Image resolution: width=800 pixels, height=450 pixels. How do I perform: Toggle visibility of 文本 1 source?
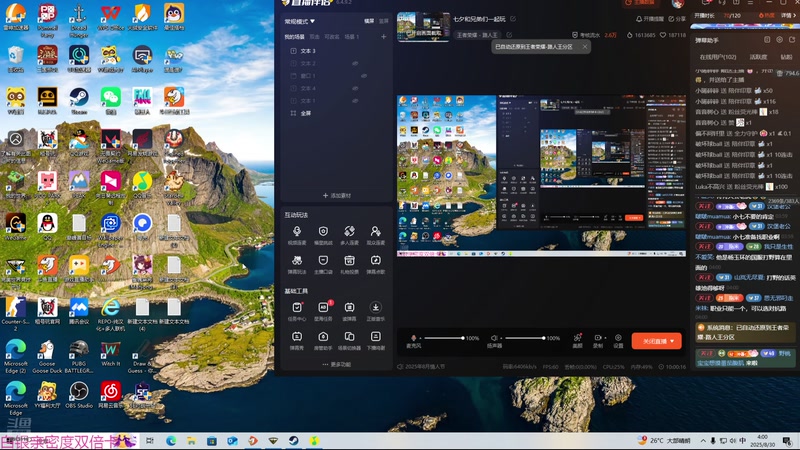(x=355, y=101)
